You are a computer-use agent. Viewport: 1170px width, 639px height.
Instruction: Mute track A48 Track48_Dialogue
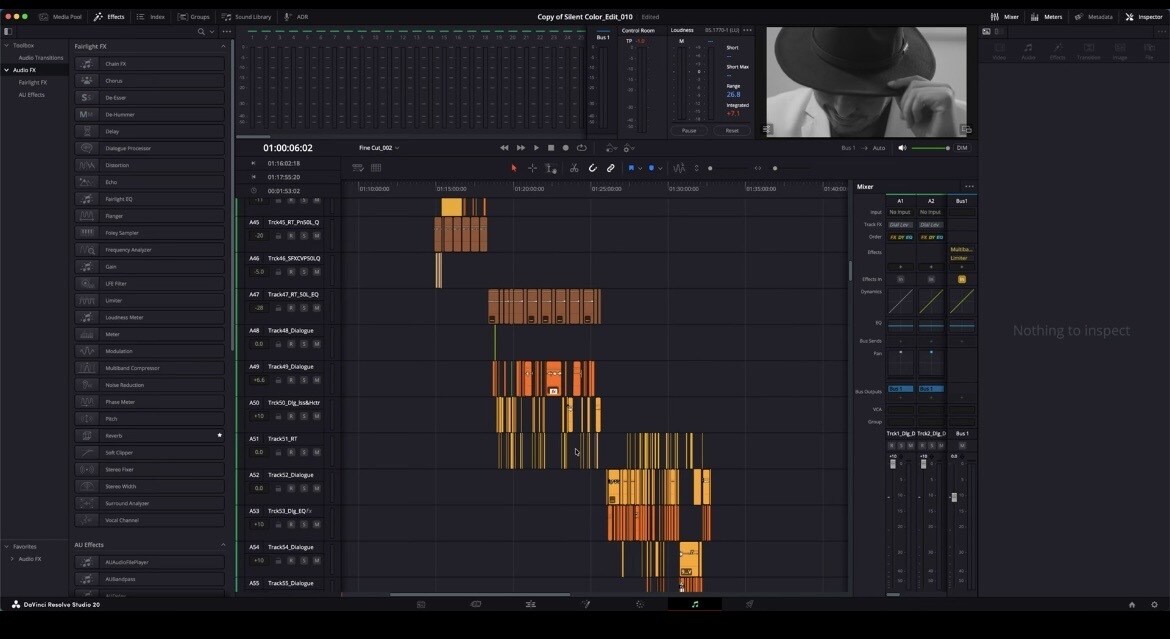[x=316, y=344]
